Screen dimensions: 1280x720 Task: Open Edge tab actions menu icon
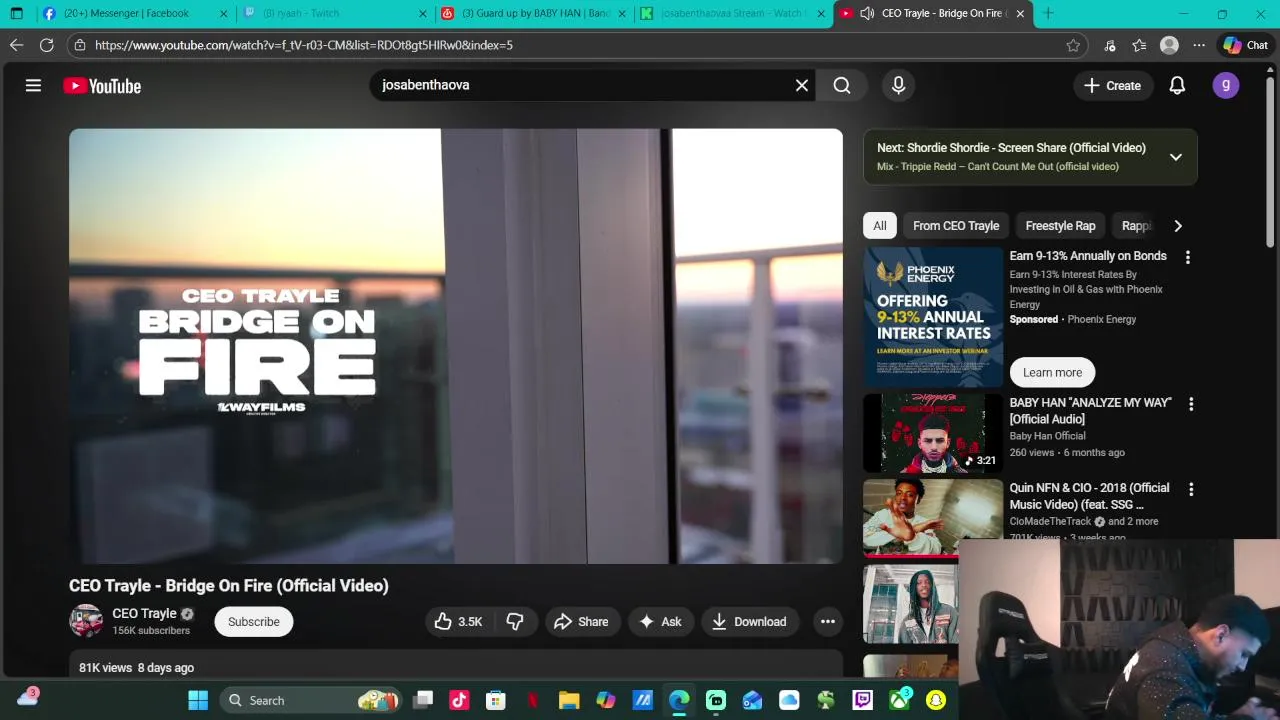[16, 13]
